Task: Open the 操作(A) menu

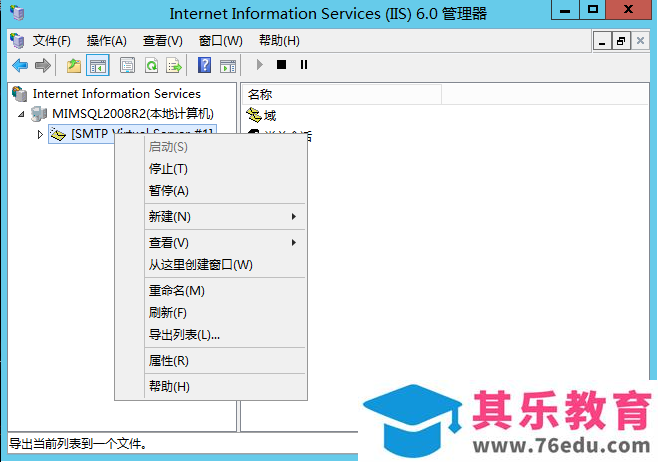Action: coord(107,41)
